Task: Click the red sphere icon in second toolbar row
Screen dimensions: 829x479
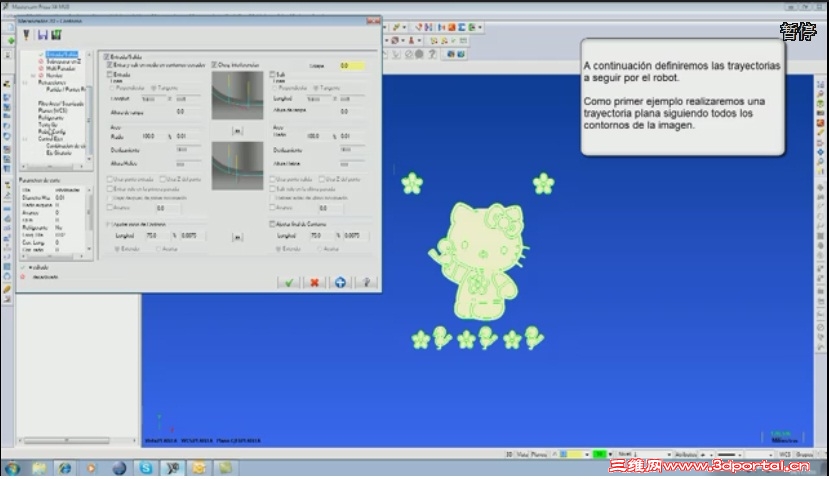Action: coord(395,40)
